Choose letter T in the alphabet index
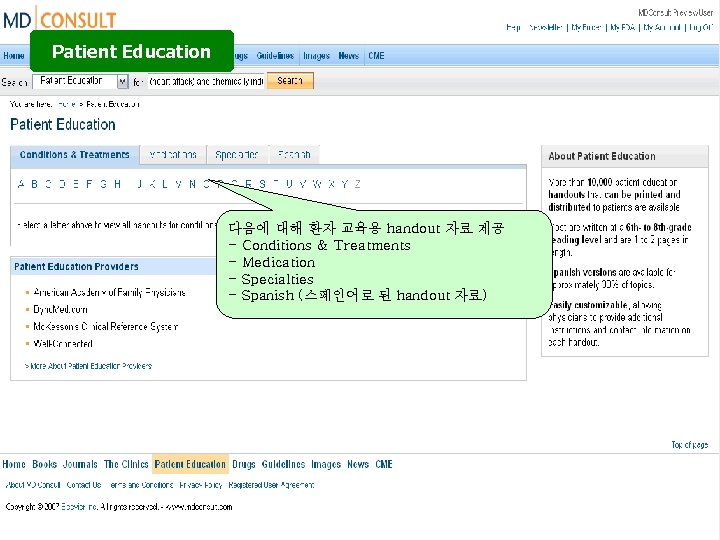 (276, 185)
